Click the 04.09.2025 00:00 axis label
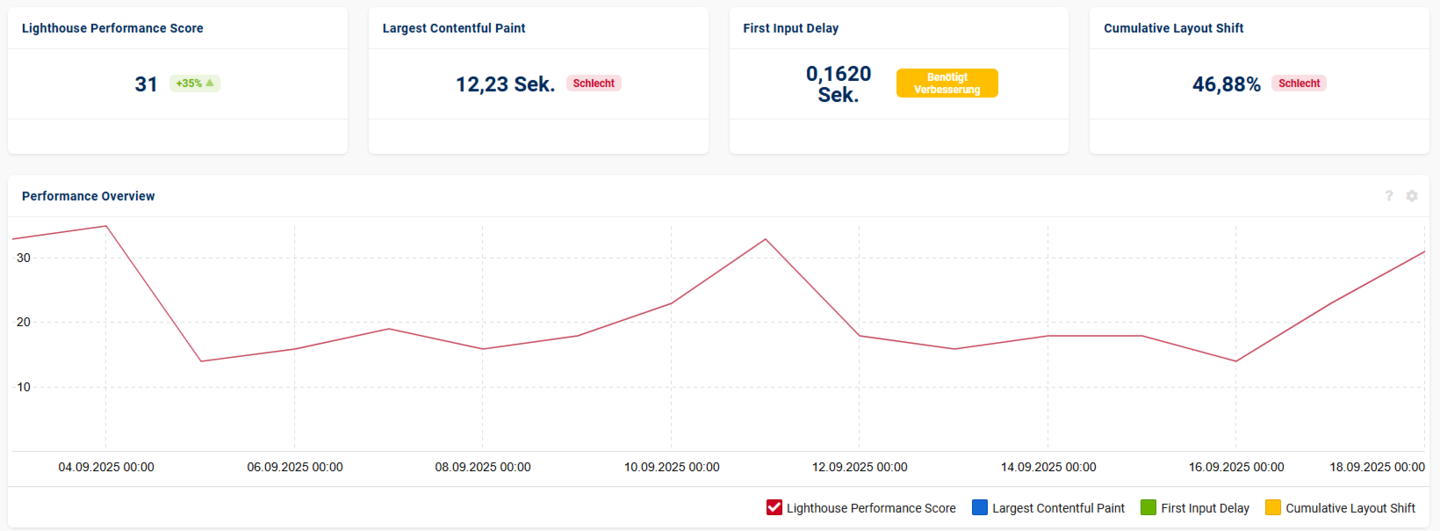This screenshot has height=531, width=1440. pyautogui.click(x=106, y=467)
